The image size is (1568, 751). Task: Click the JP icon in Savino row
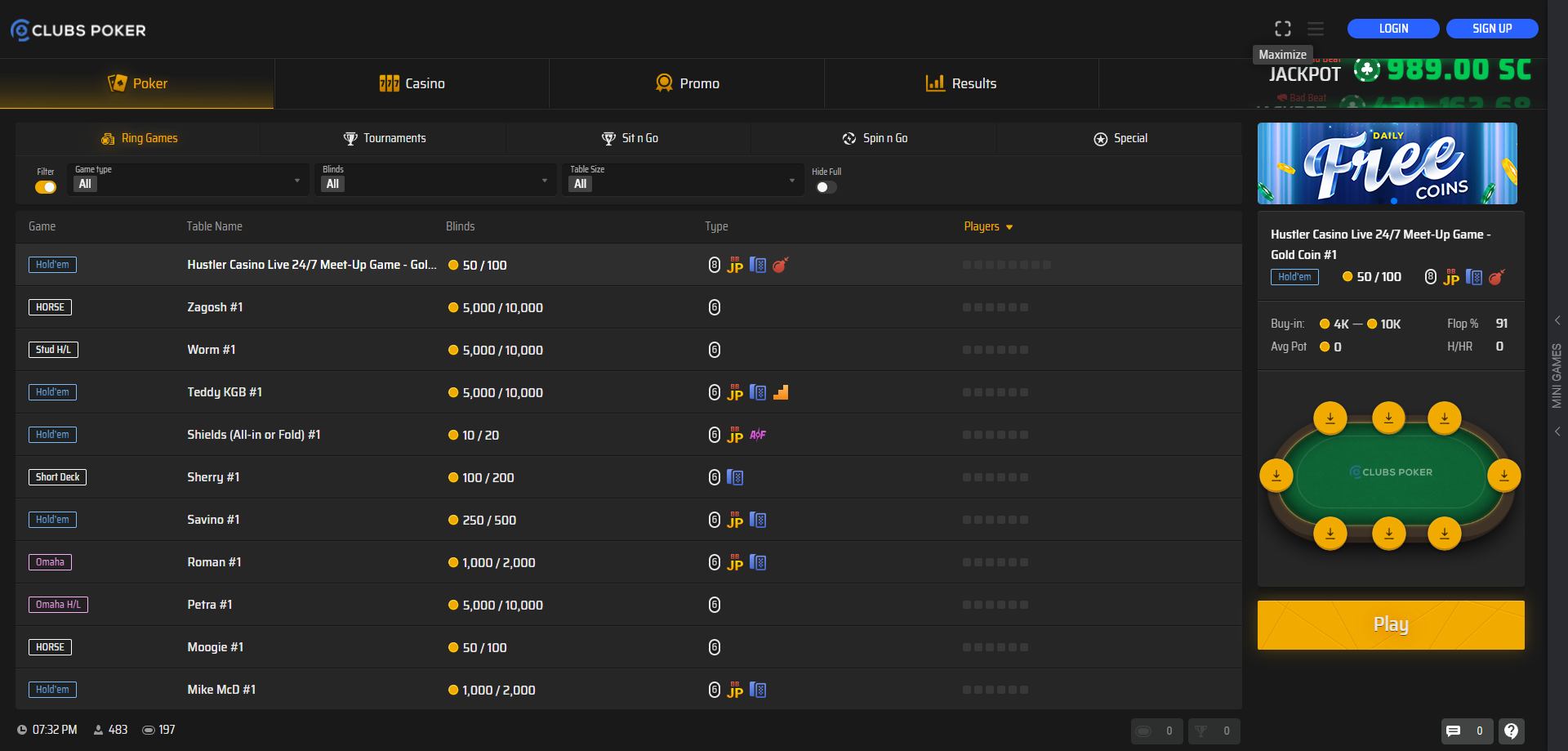[x=735, y=520]
